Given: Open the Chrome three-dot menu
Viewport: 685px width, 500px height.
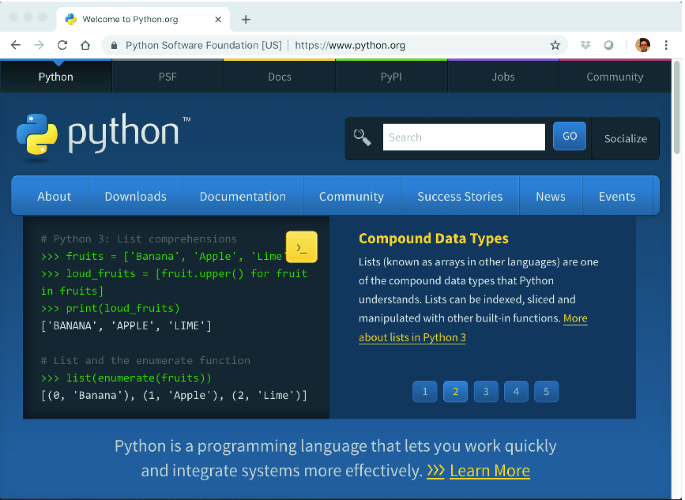Looking at the screenshot, I should click(666, 45).
